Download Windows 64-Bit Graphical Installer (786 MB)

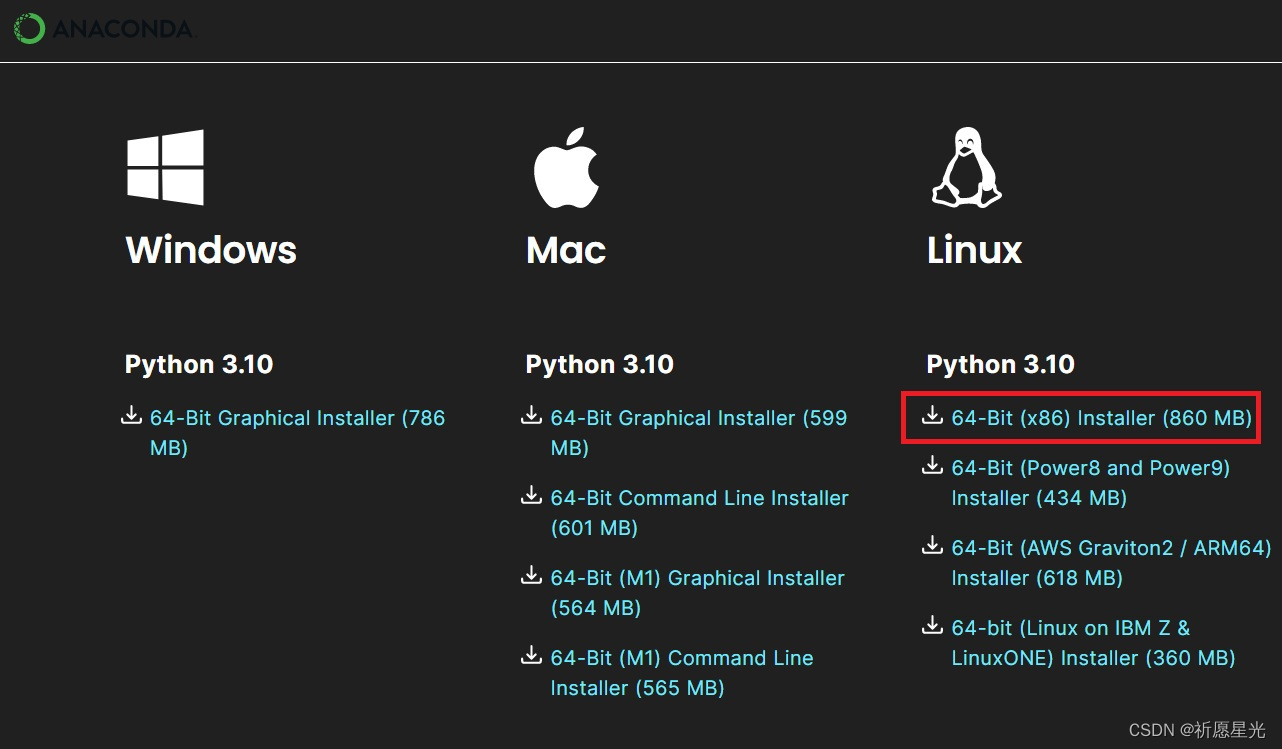pyautogui.click(x=298, y=433)
